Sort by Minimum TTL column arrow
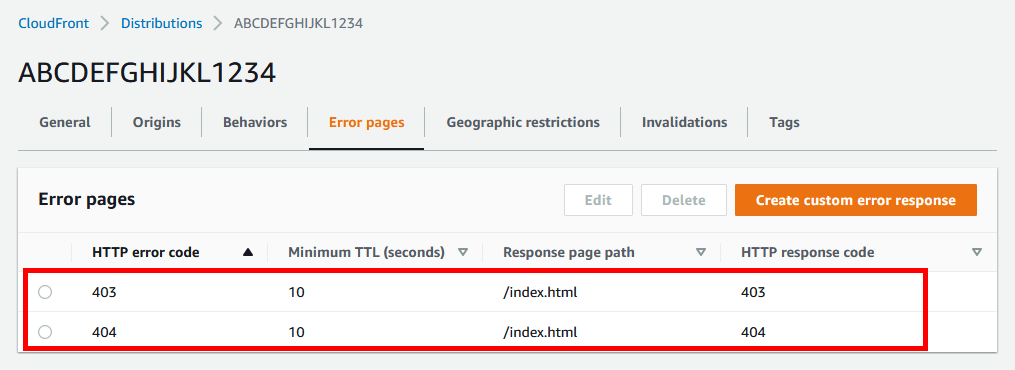1015x370 pixels. tap(463, 253)
